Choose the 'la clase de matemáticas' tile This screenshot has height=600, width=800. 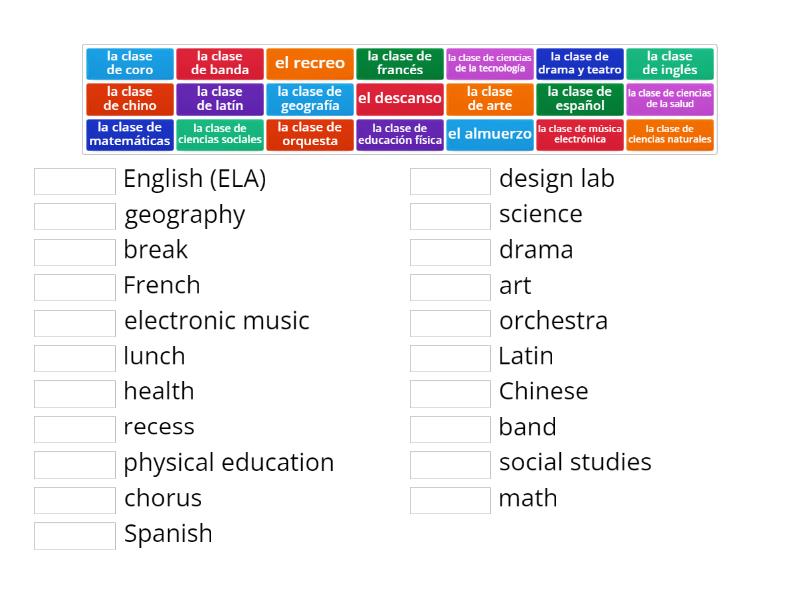[x=128, y=133]
